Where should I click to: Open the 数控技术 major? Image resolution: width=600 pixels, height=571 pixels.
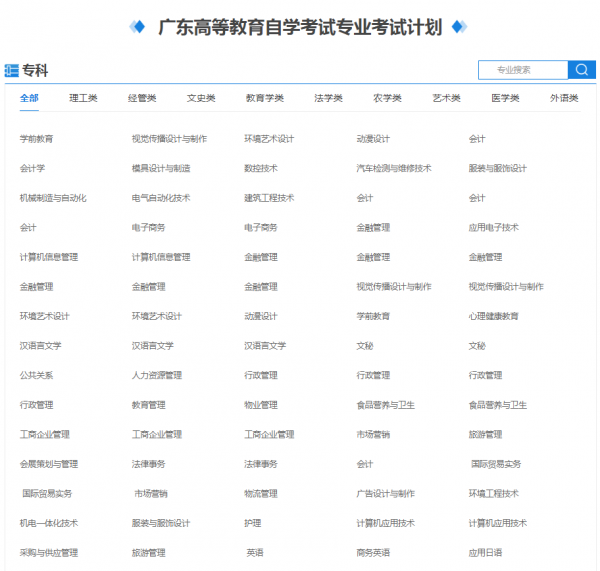261,168
